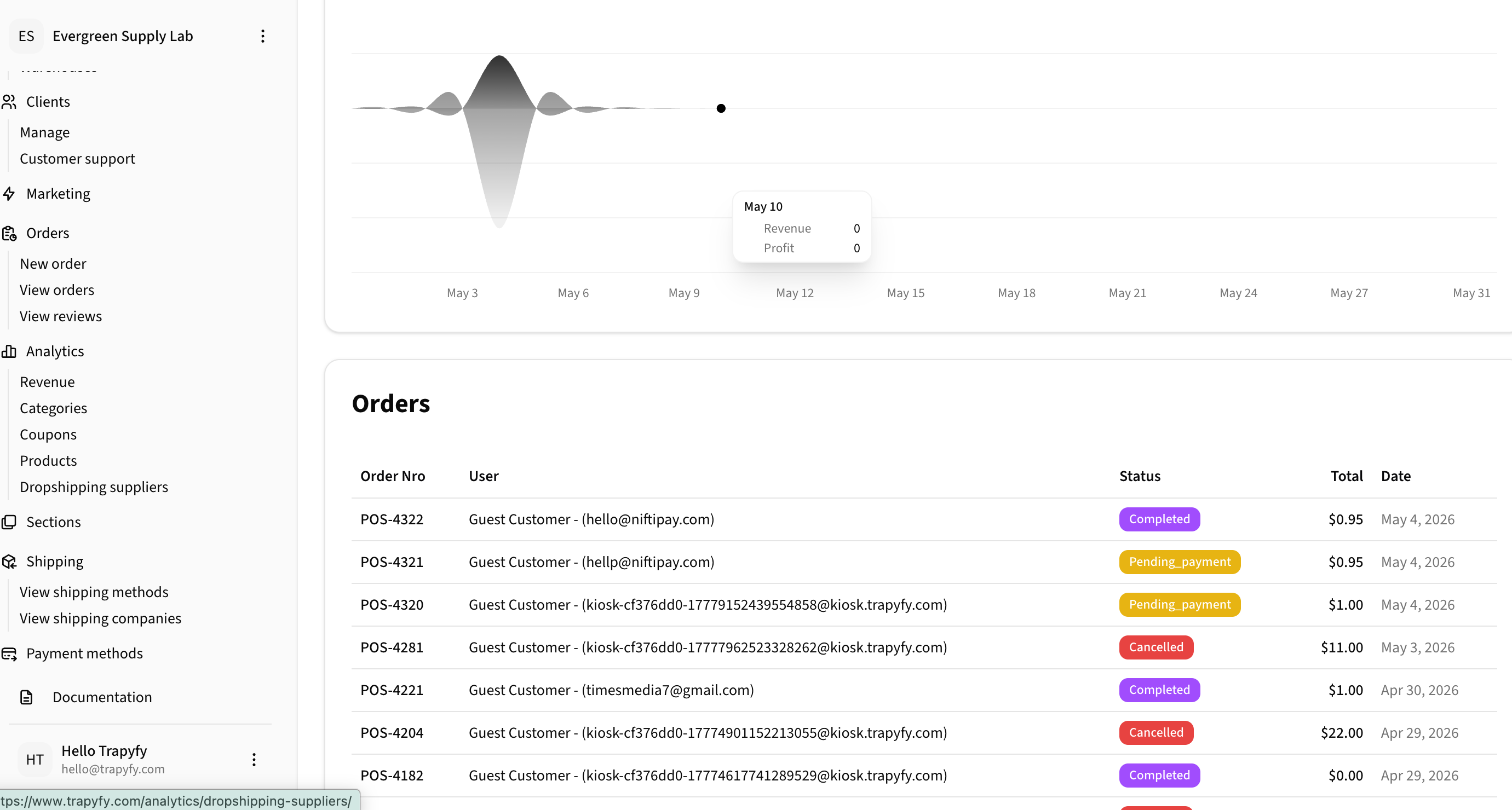
Task: Open the Documentation link
Action: (x=102, y=697)
